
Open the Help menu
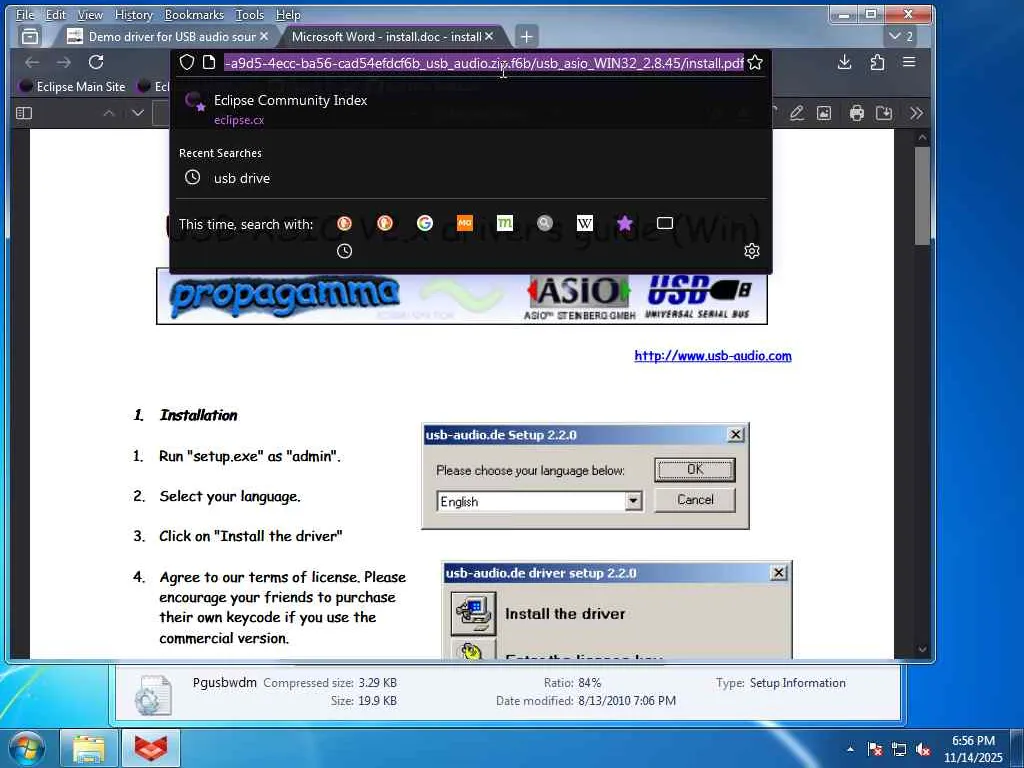[288, 14]
